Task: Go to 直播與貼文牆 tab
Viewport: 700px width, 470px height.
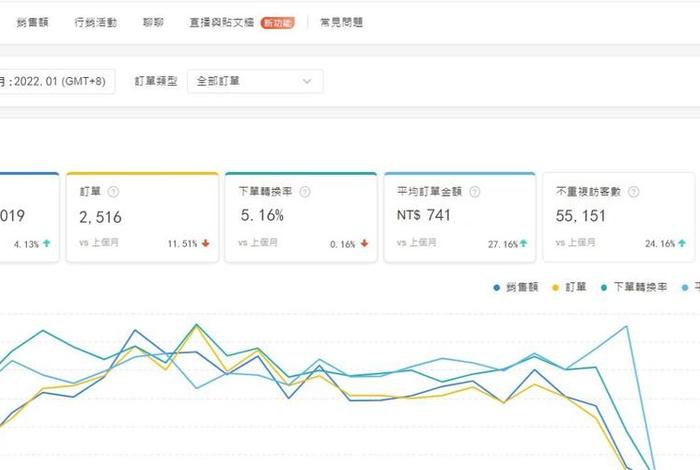Action: tap(222, 22)
